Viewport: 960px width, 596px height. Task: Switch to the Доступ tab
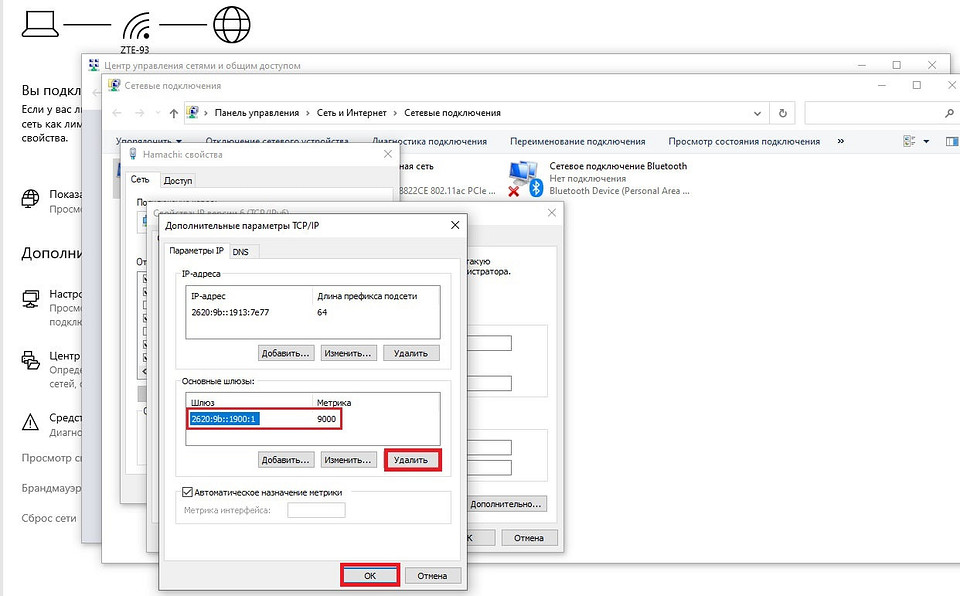tap(178, 180)
